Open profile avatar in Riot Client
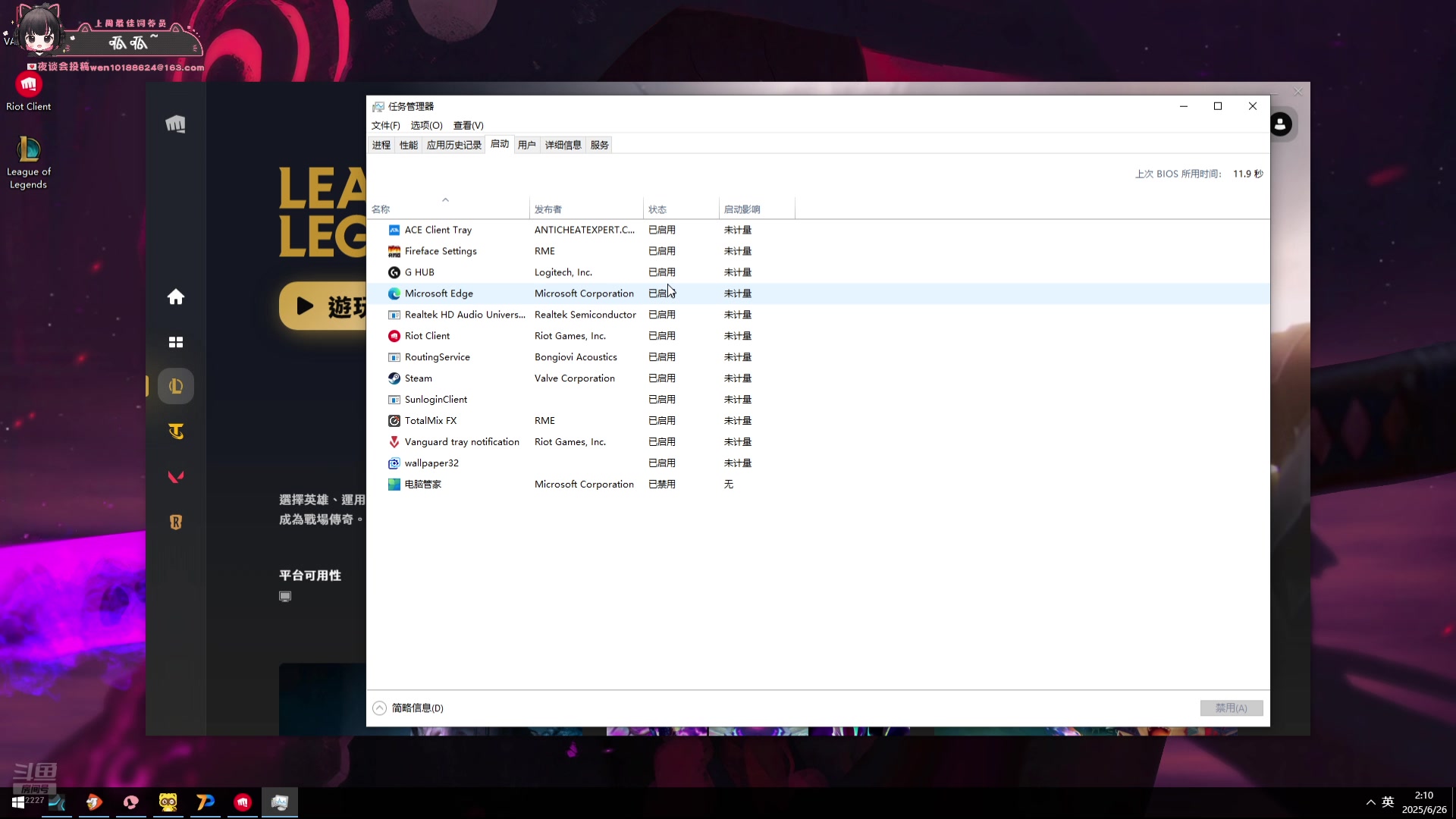Viewport: 1456px width, 819px height. [x=1280, y=124]
